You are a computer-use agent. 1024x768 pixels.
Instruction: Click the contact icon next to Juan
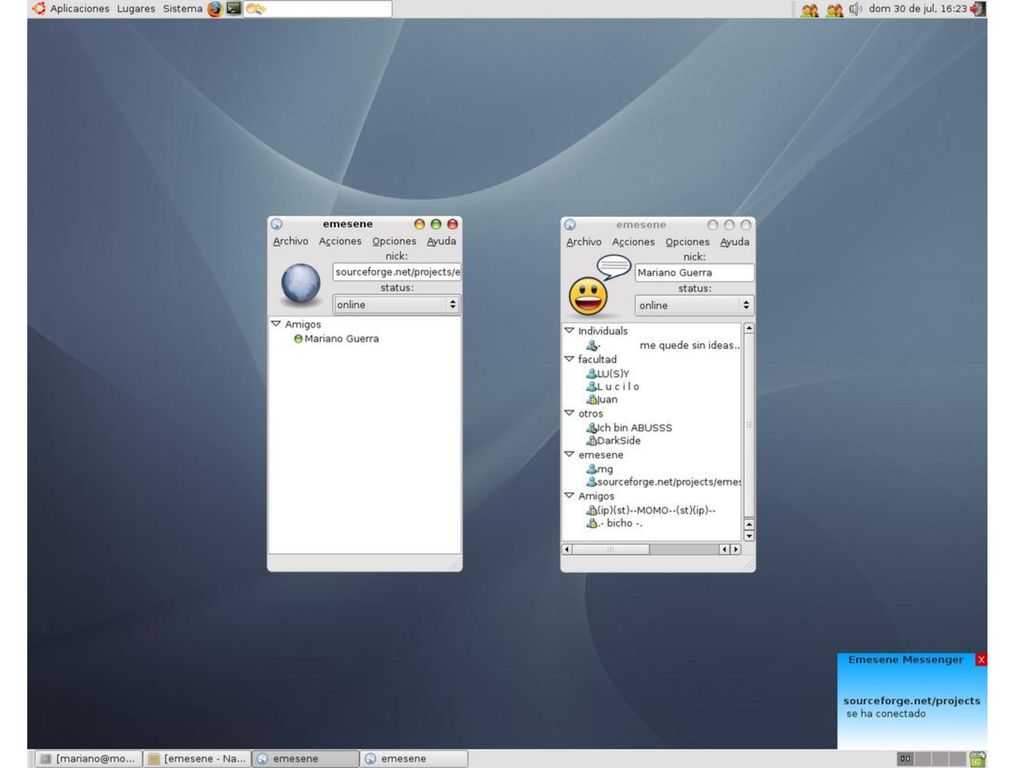[x=591, y=400]
